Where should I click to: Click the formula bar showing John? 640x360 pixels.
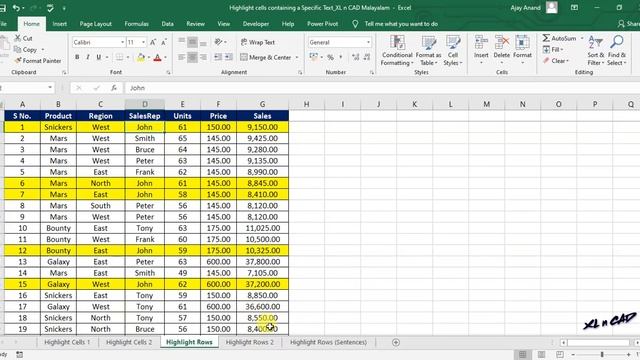click(x=380, y=88)
